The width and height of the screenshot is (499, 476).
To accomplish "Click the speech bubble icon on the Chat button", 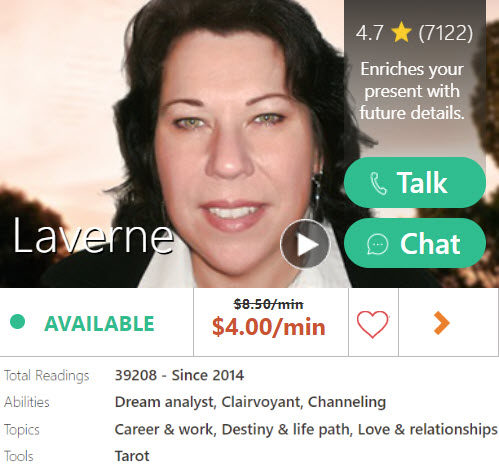I will [378, 244].
